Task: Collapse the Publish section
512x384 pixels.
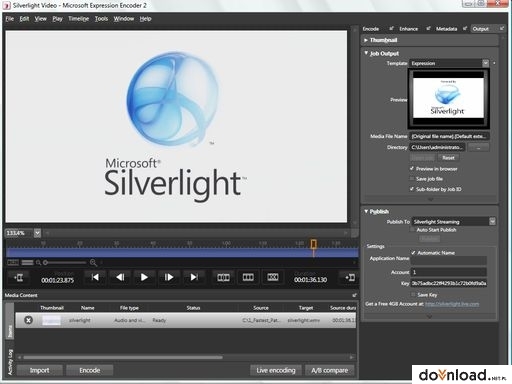Action: tap(366, 211)
